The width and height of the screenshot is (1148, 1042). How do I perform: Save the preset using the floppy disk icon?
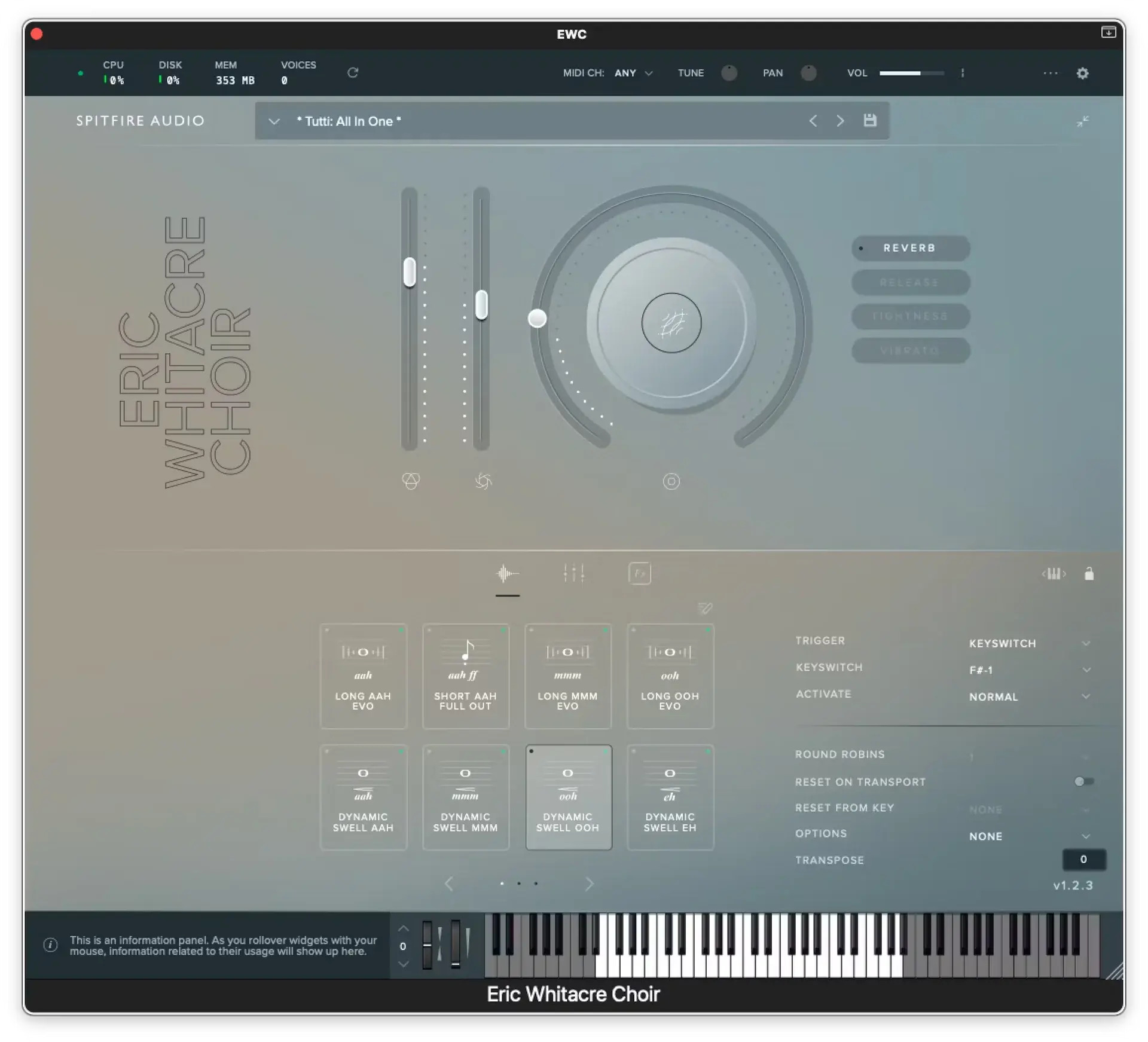click(x=870, y=120)
